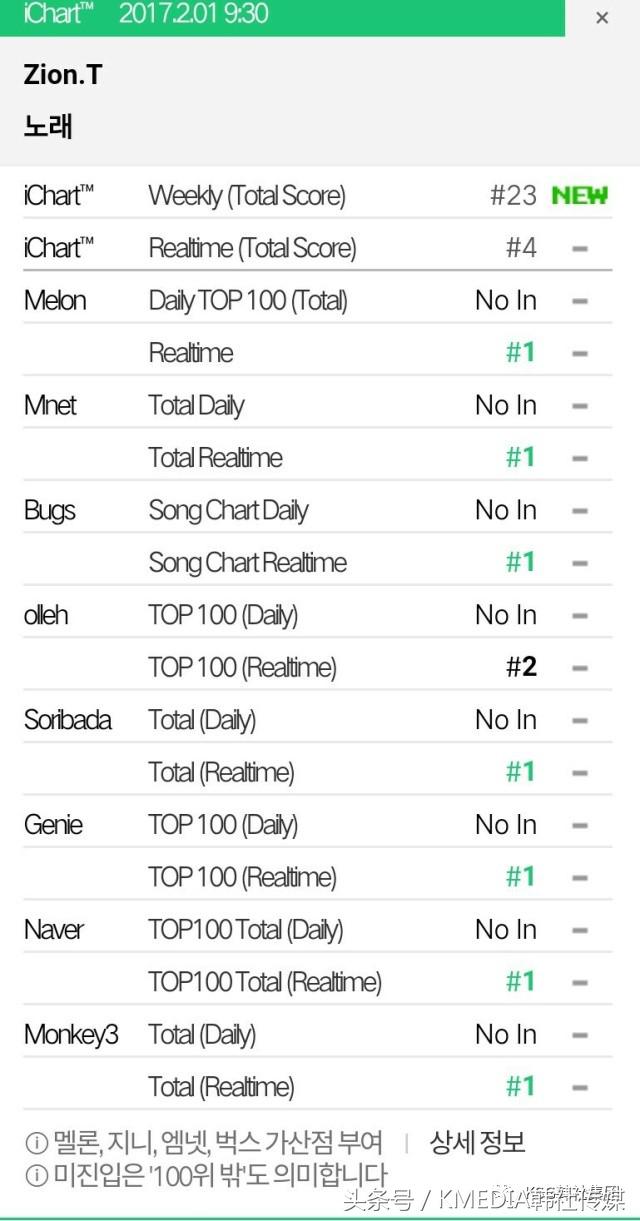
Task: Click the Zion.T artist name
Action: pyautogui.click(x=62, y=75)
